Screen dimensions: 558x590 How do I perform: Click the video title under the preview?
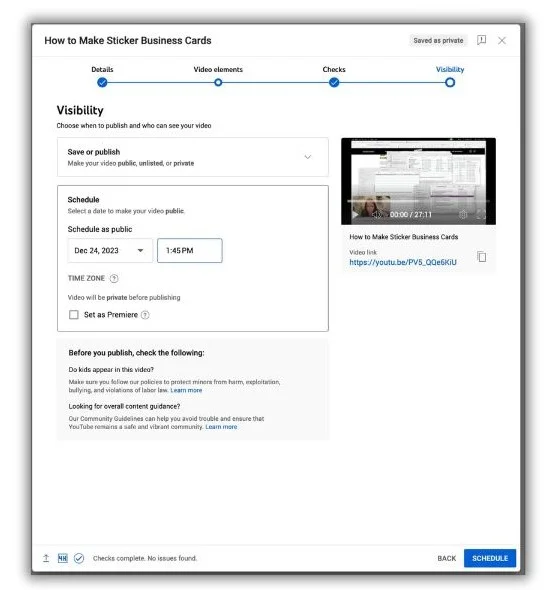(404, 237)
